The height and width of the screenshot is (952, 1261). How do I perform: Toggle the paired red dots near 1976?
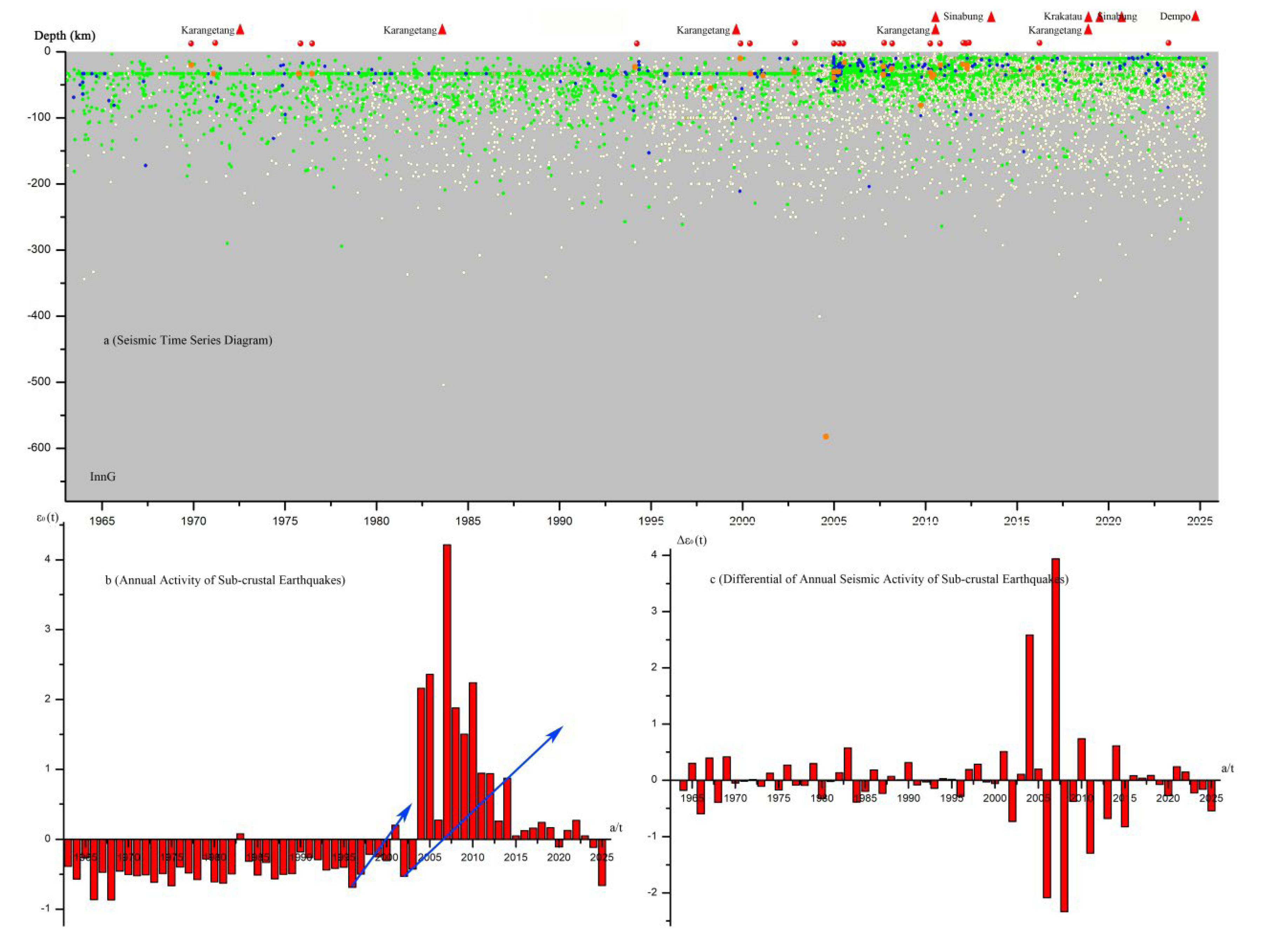[x=306, y=44]
